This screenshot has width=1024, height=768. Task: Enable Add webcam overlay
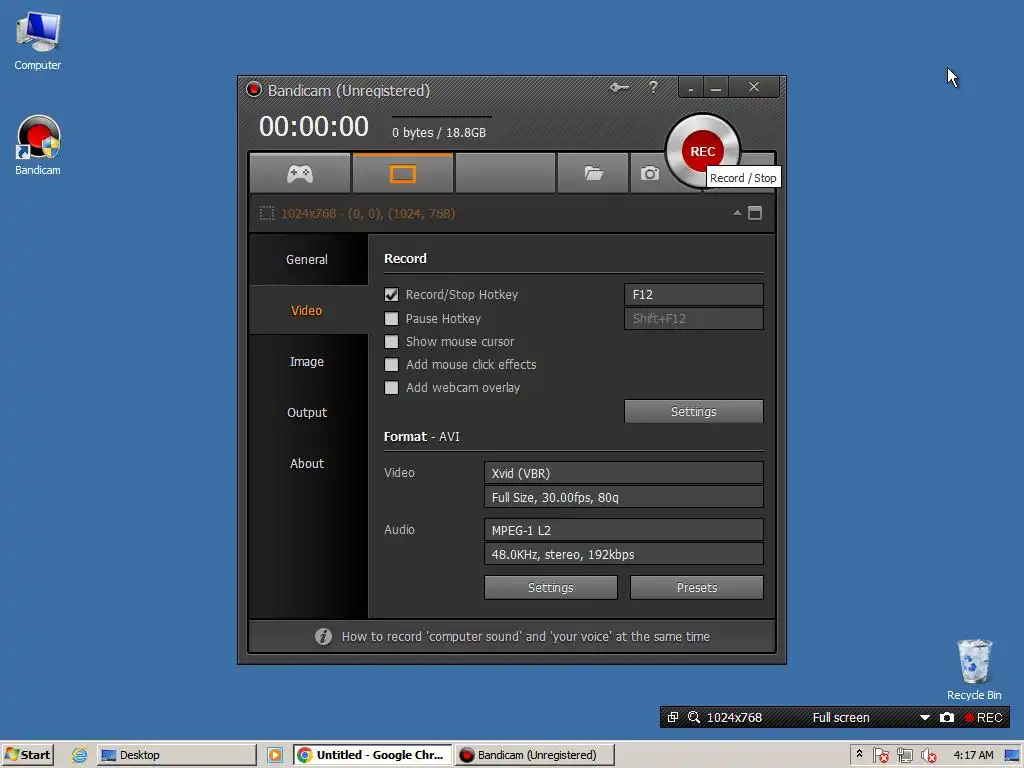click(x=391, y=387)
